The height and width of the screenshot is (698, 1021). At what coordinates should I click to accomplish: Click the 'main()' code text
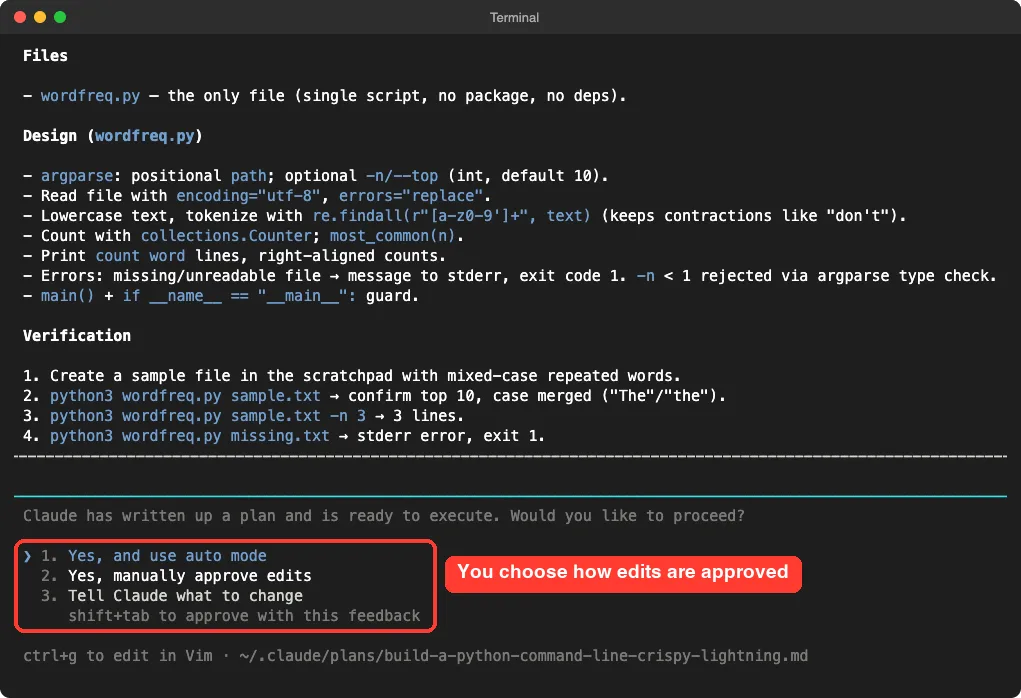[67, 296]
